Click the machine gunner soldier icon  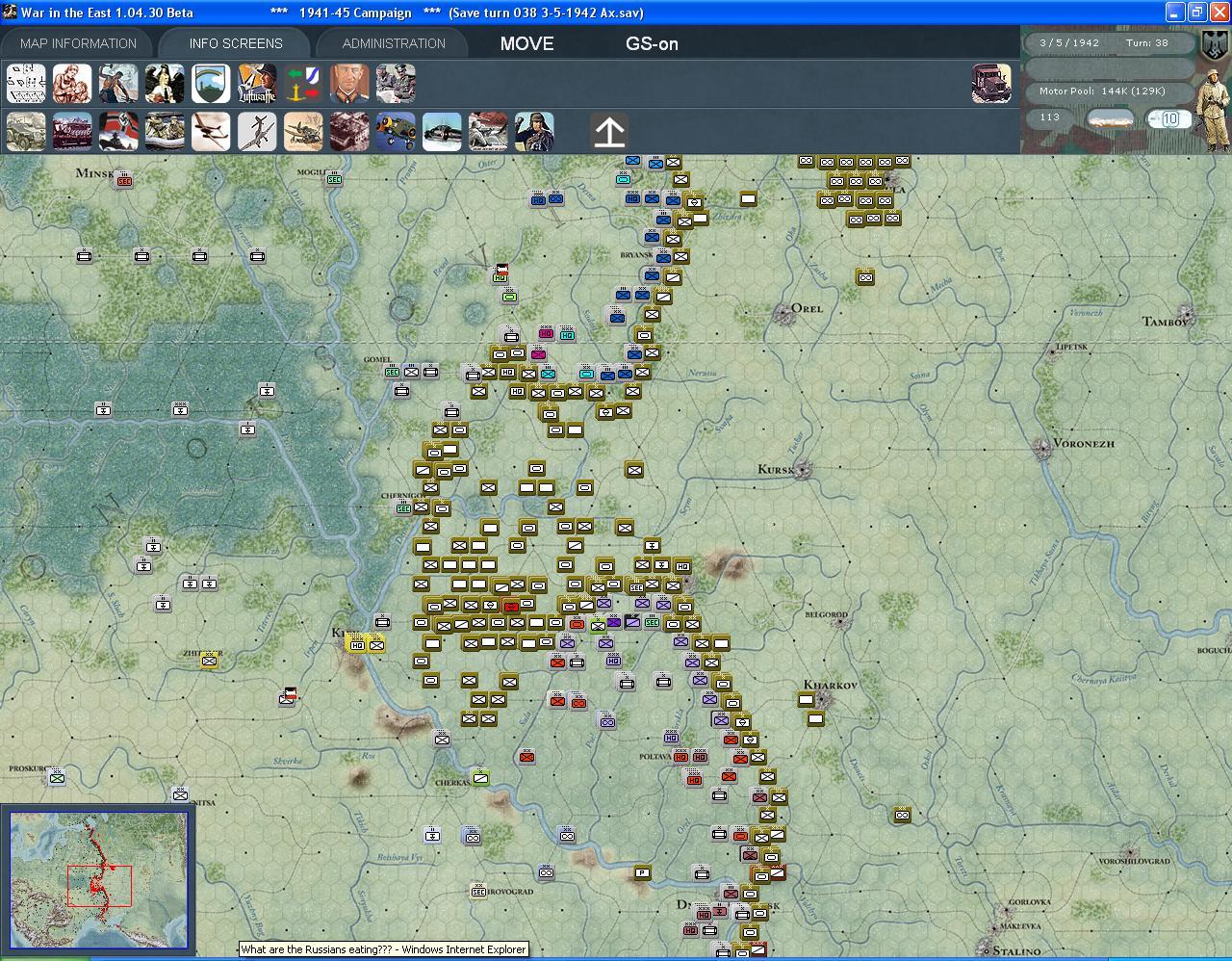[488, 132]
